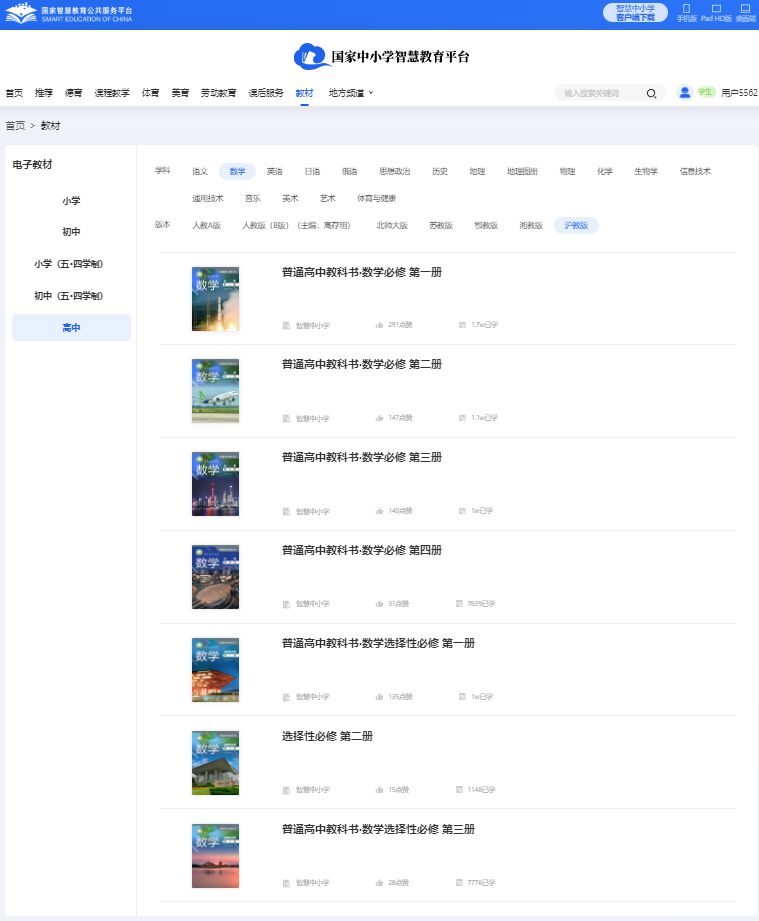Select the 北师大版 edition filter
The width and height of the screenshot is (759, 921).
[x=392, y=226]
